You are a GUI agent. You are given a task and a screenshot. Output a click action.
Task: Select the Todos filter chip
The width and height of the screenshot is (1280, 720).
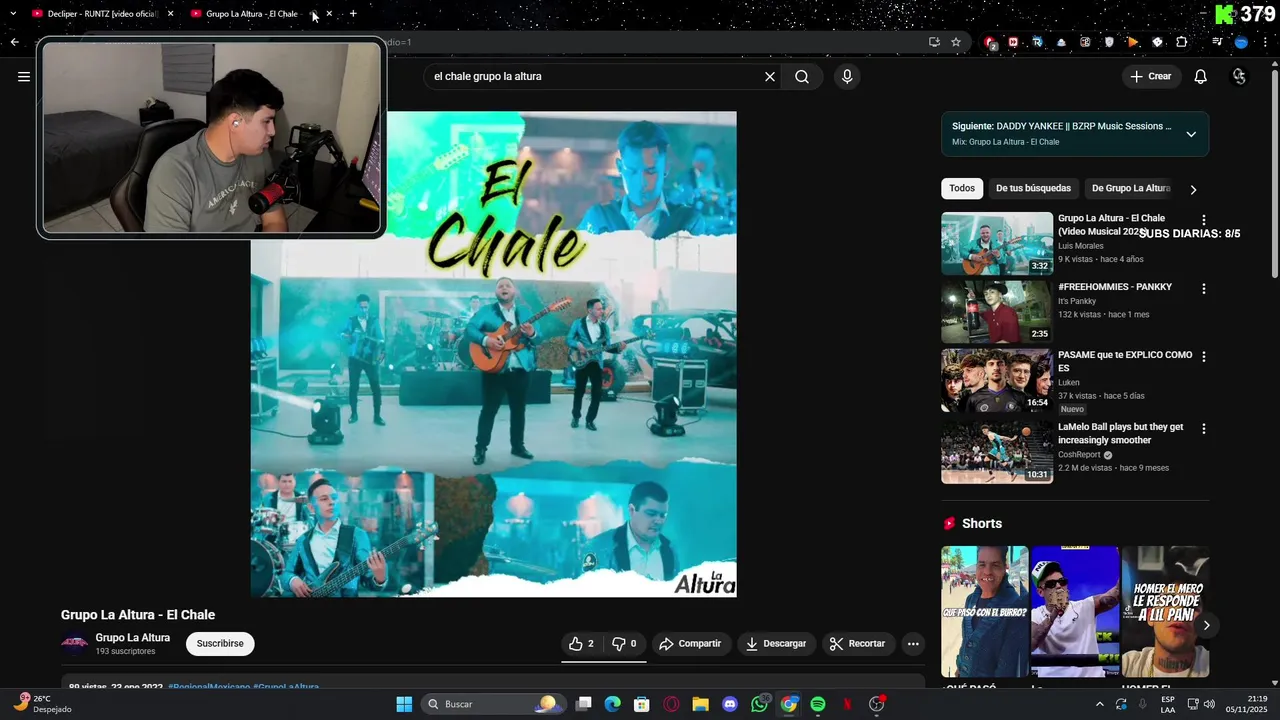[x=962, y=188]
